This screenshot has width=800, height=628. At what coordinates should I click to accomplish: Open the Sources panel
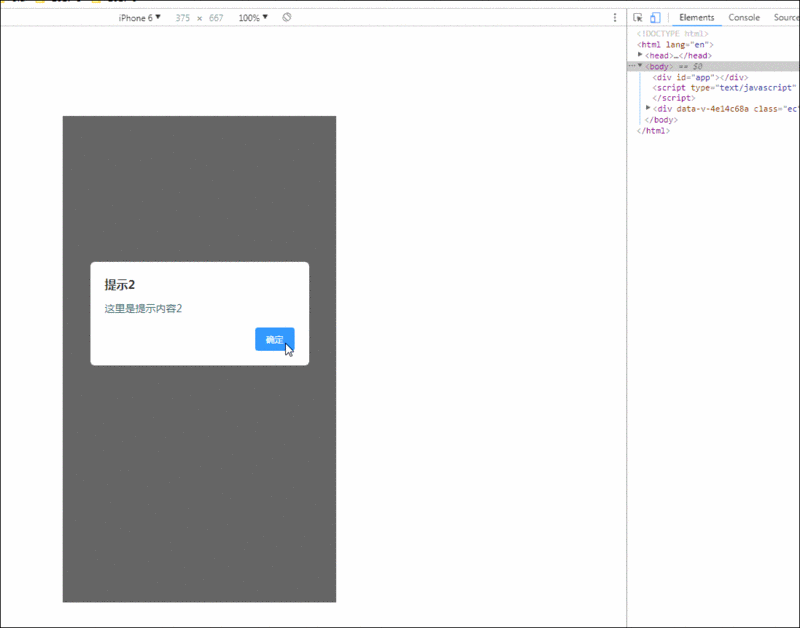786,17
